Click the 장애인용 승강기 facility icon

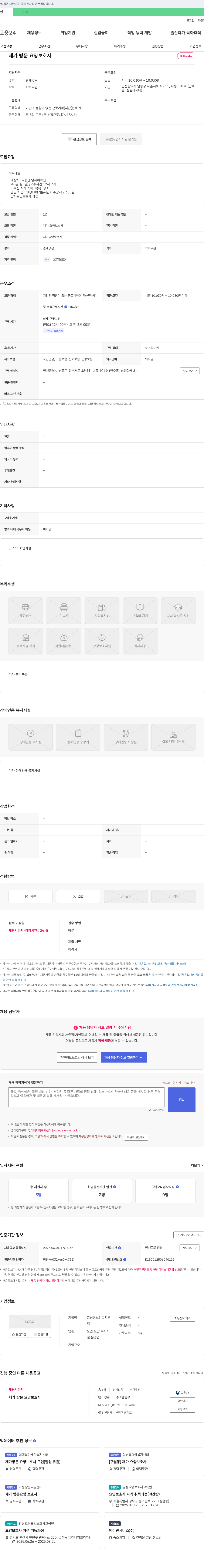78,737
